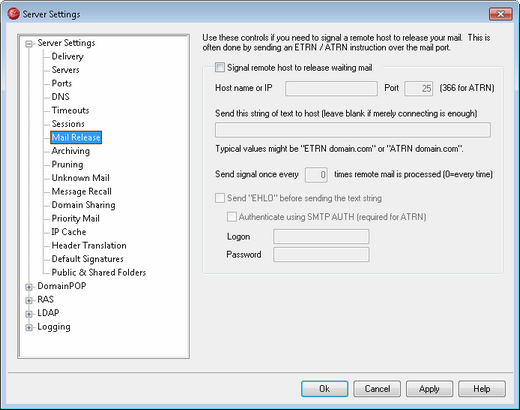Open Help for this dialog
The image size is (520, 410).
coord(482,389)
